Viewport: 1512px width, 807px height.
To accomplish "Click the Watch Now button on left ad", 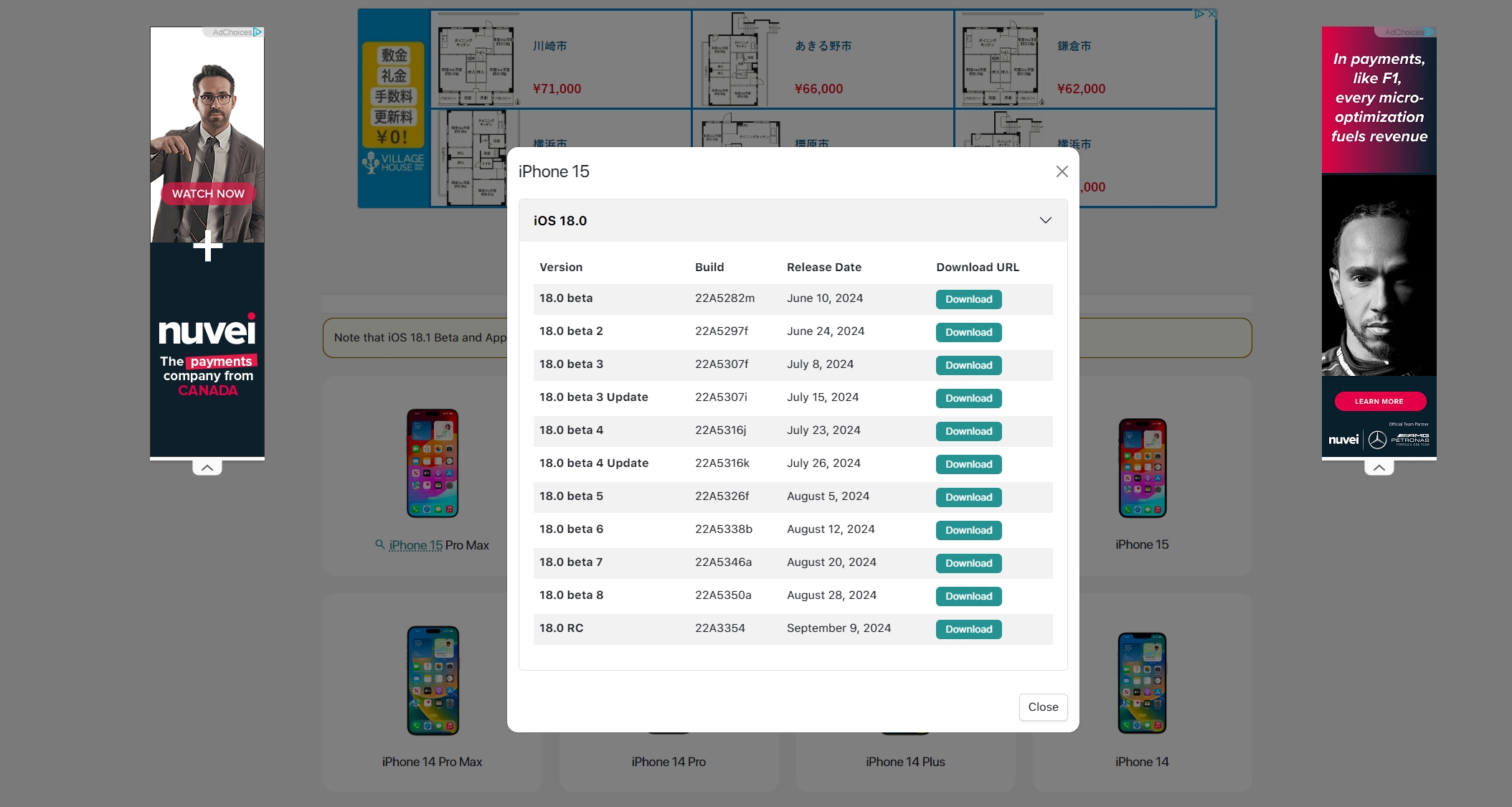I will [x=208, y=193].
